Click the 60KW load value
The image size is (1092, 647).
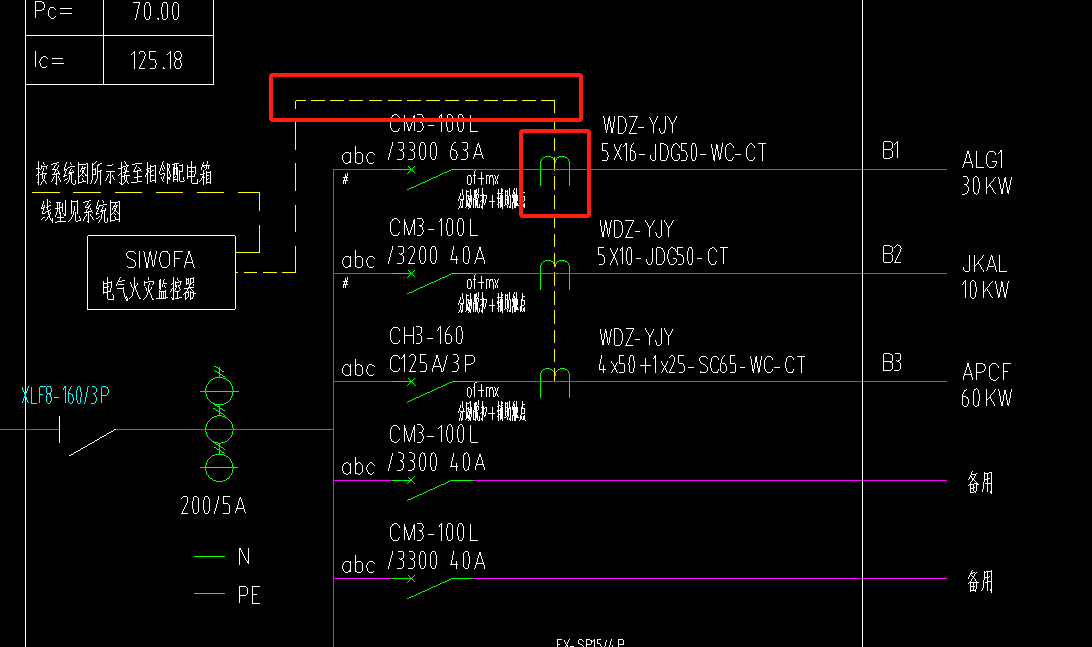coord(987,398)
